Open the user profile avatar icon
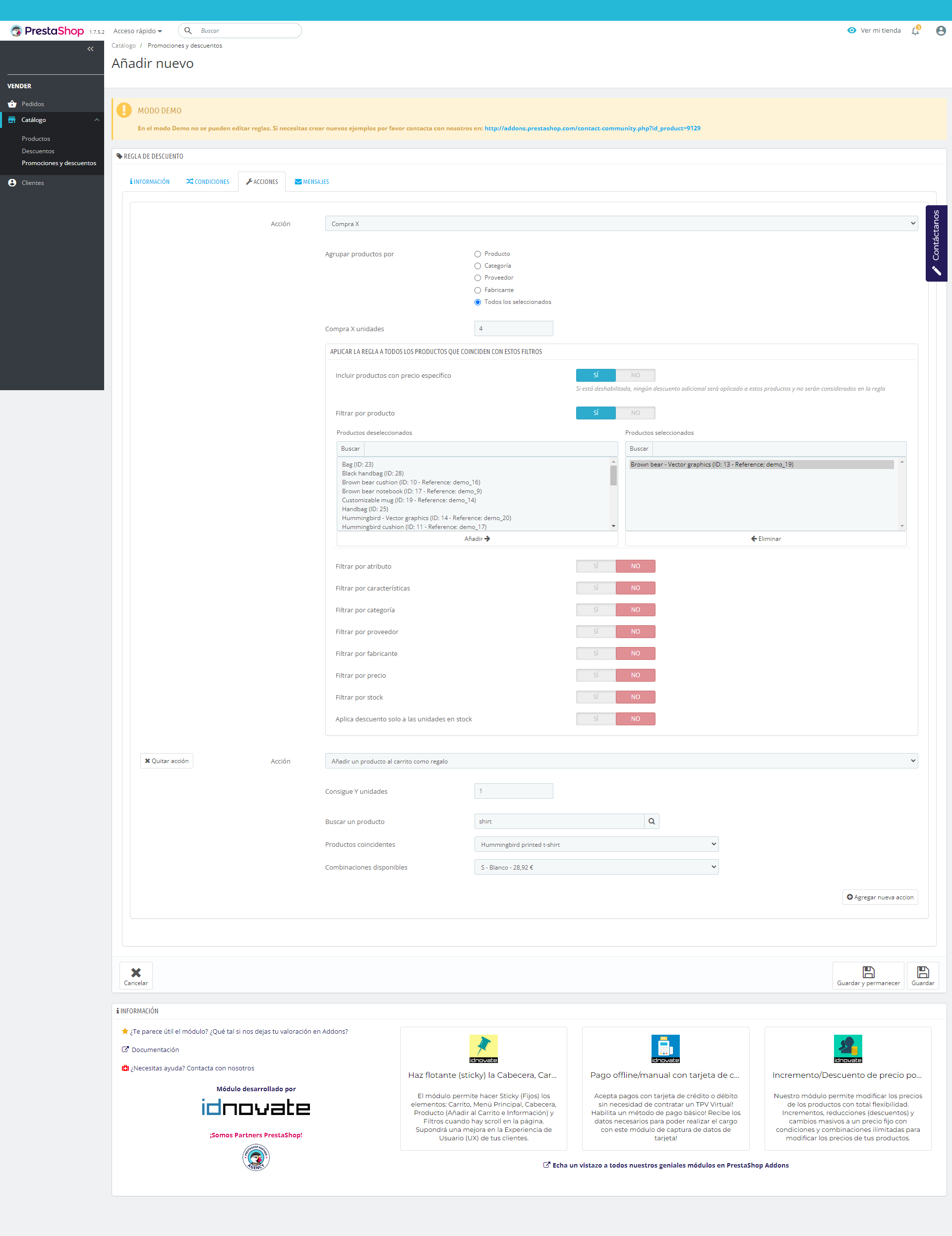The width and height of the screenshot is (952, 1236). 940,31
